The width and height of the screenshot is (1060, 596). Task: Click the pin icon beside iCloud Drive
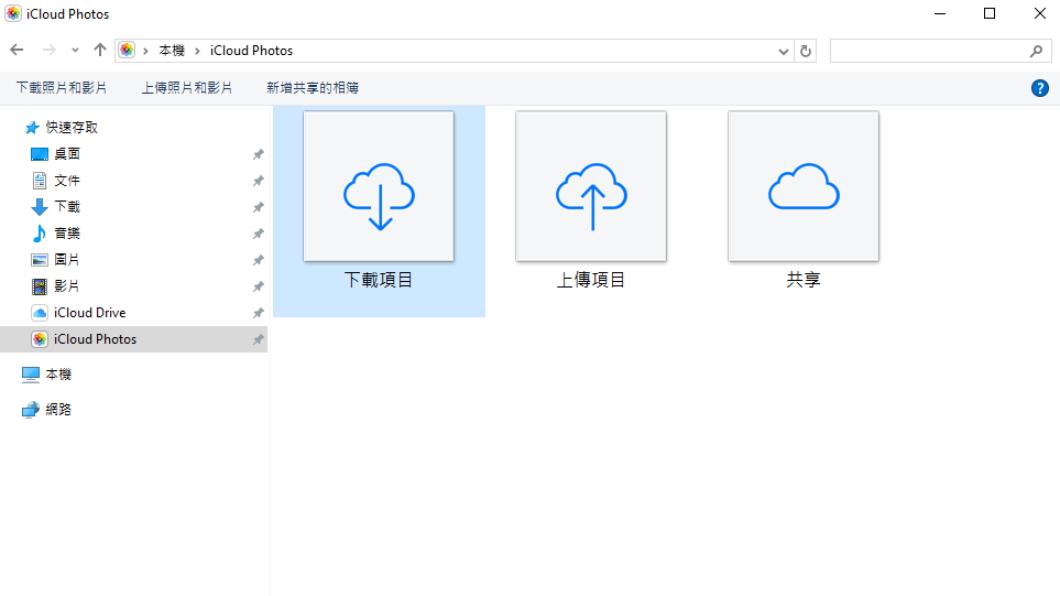click(258, 313)
